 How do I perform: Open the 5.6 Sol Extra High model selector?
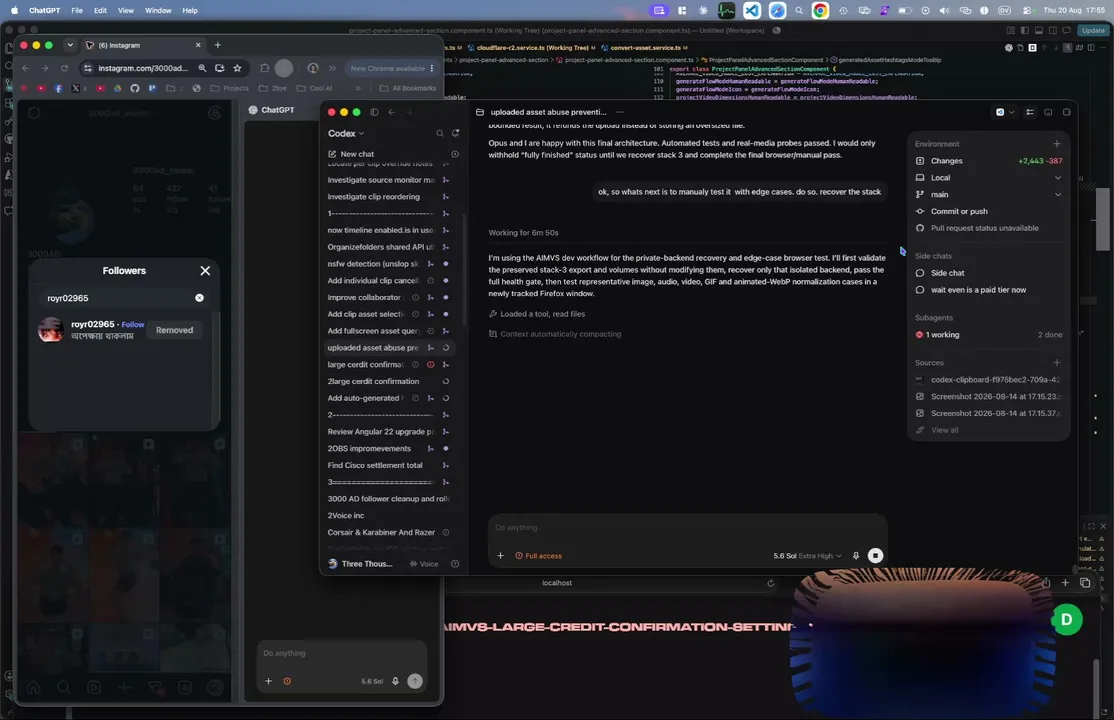click(x=807, y=556)
